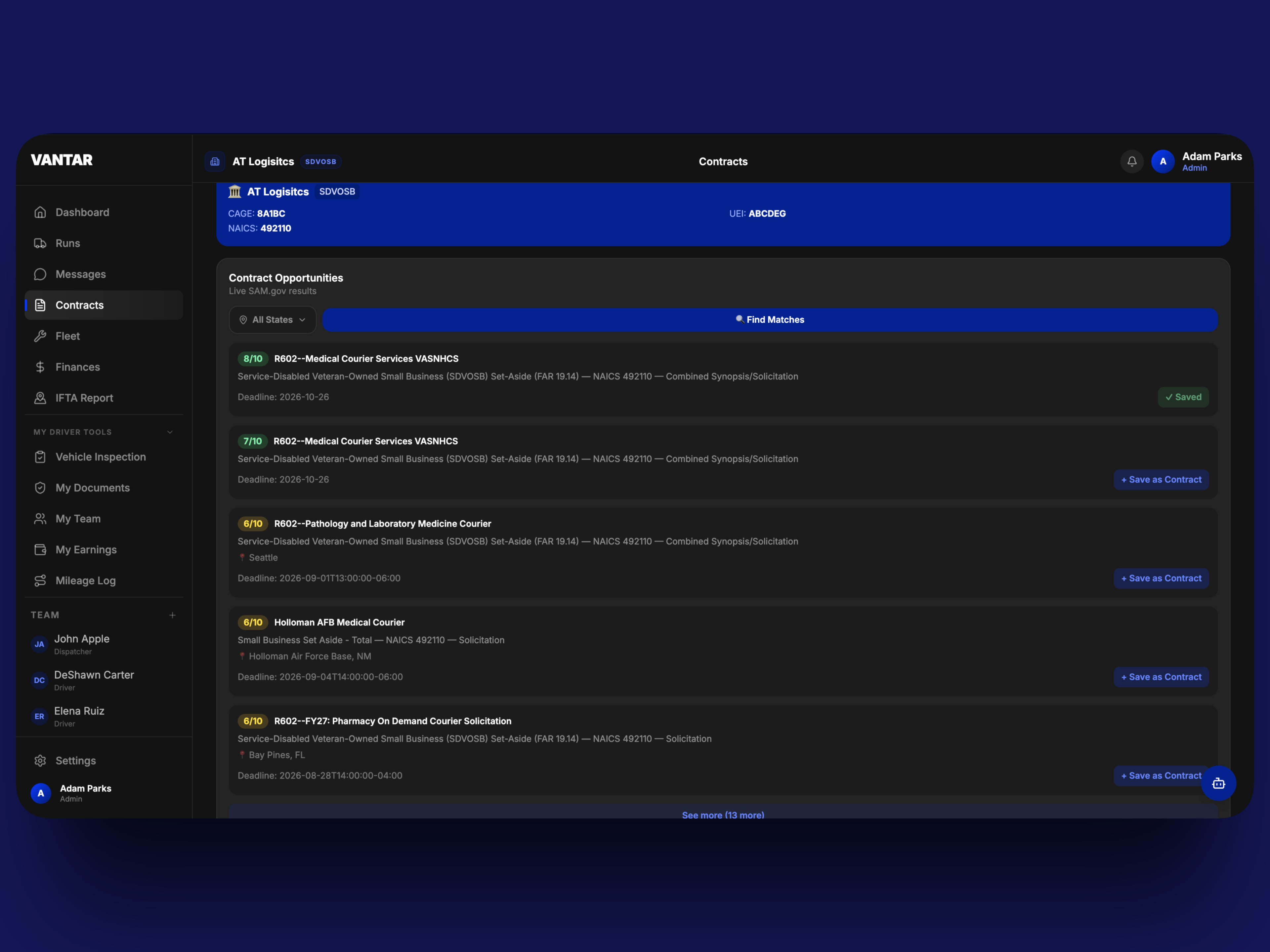Open IFTA Report icon
Image resolution: width=1270 pixels, height=952 pixels.
[40, 398]
